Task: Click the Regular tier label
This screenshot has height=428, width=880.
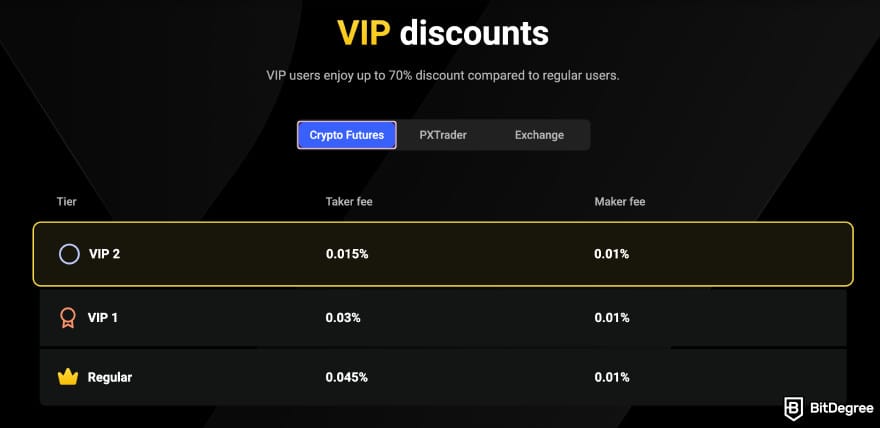Action: 110,377
